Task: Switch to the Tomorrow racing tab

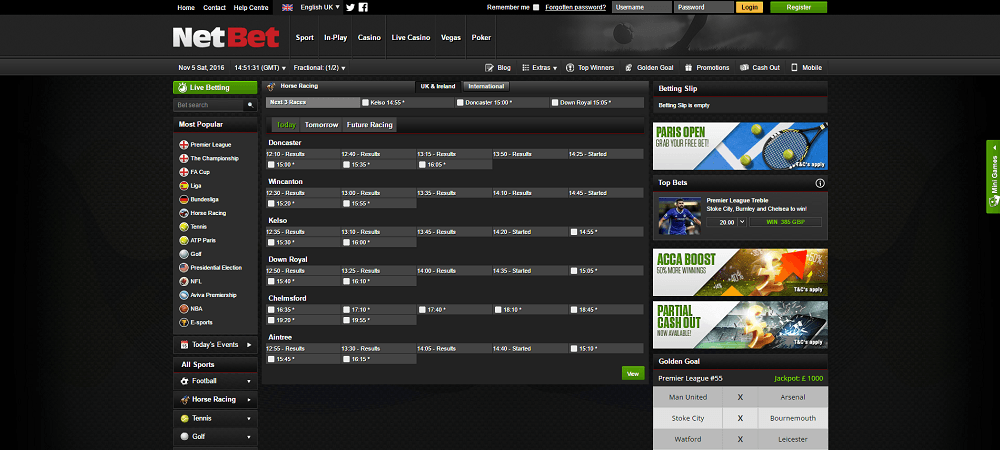Action: tap(321, 125)
